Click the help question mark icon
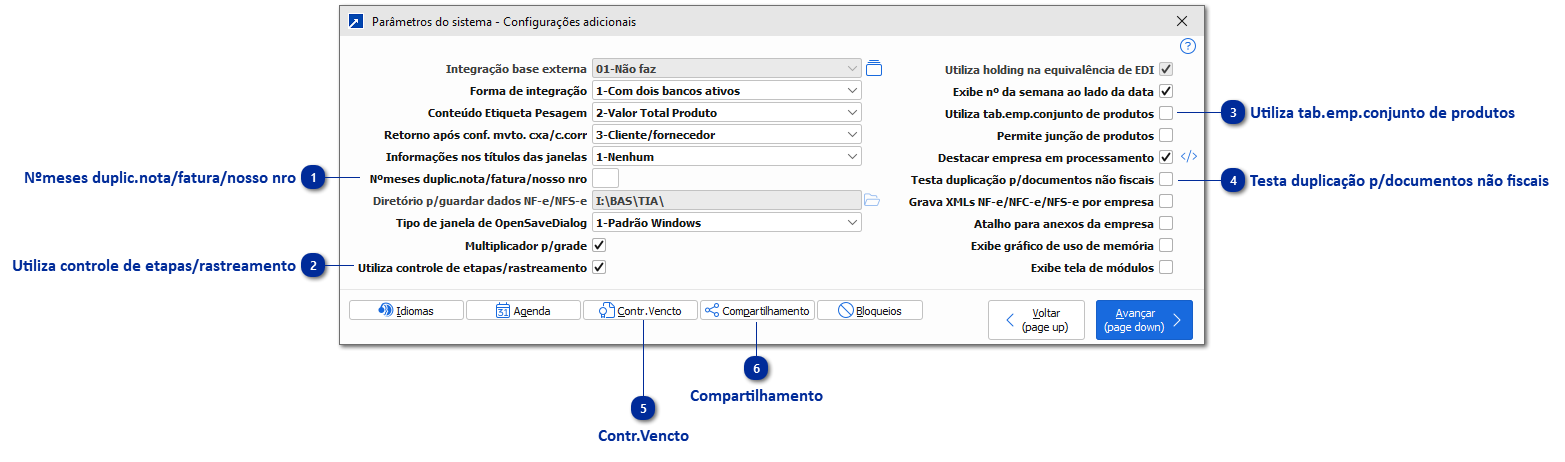This screenshot has height=462, width=1565. pyautogui.click(x=1188, y=46)
